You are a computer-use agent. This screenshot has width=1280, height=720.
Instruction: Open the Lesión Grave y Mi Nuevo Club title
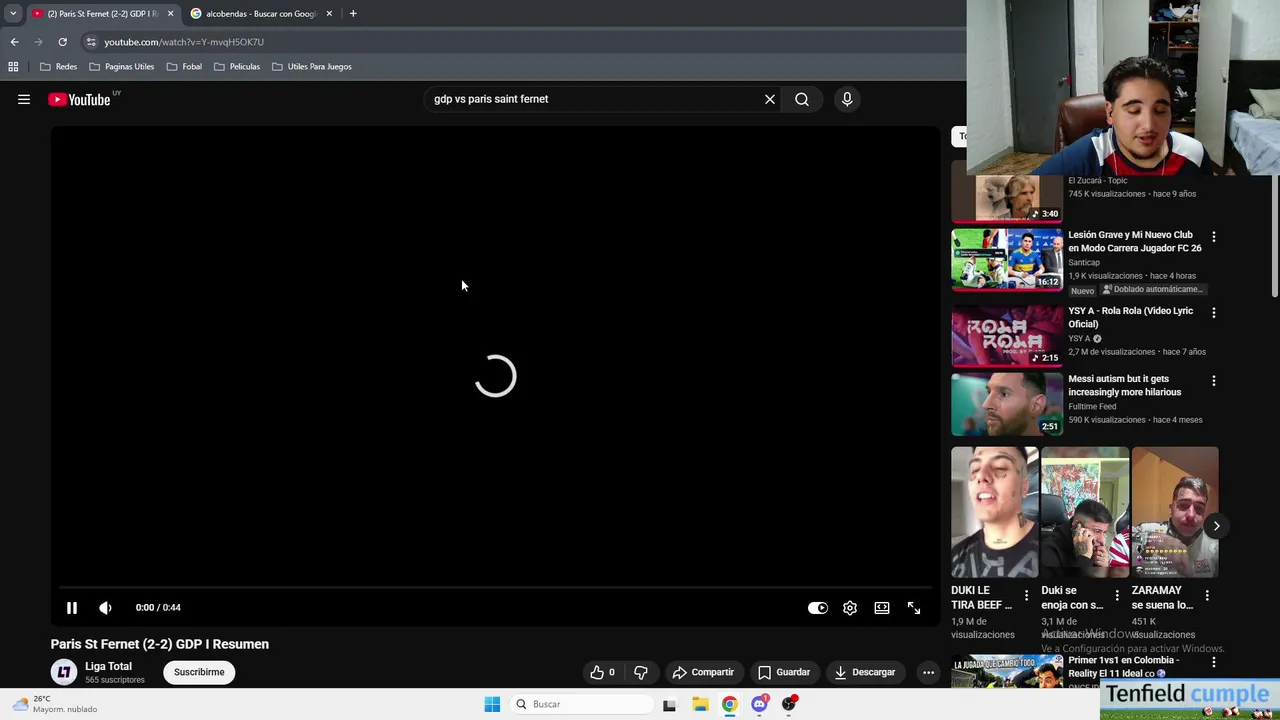tap(1135, 241)
